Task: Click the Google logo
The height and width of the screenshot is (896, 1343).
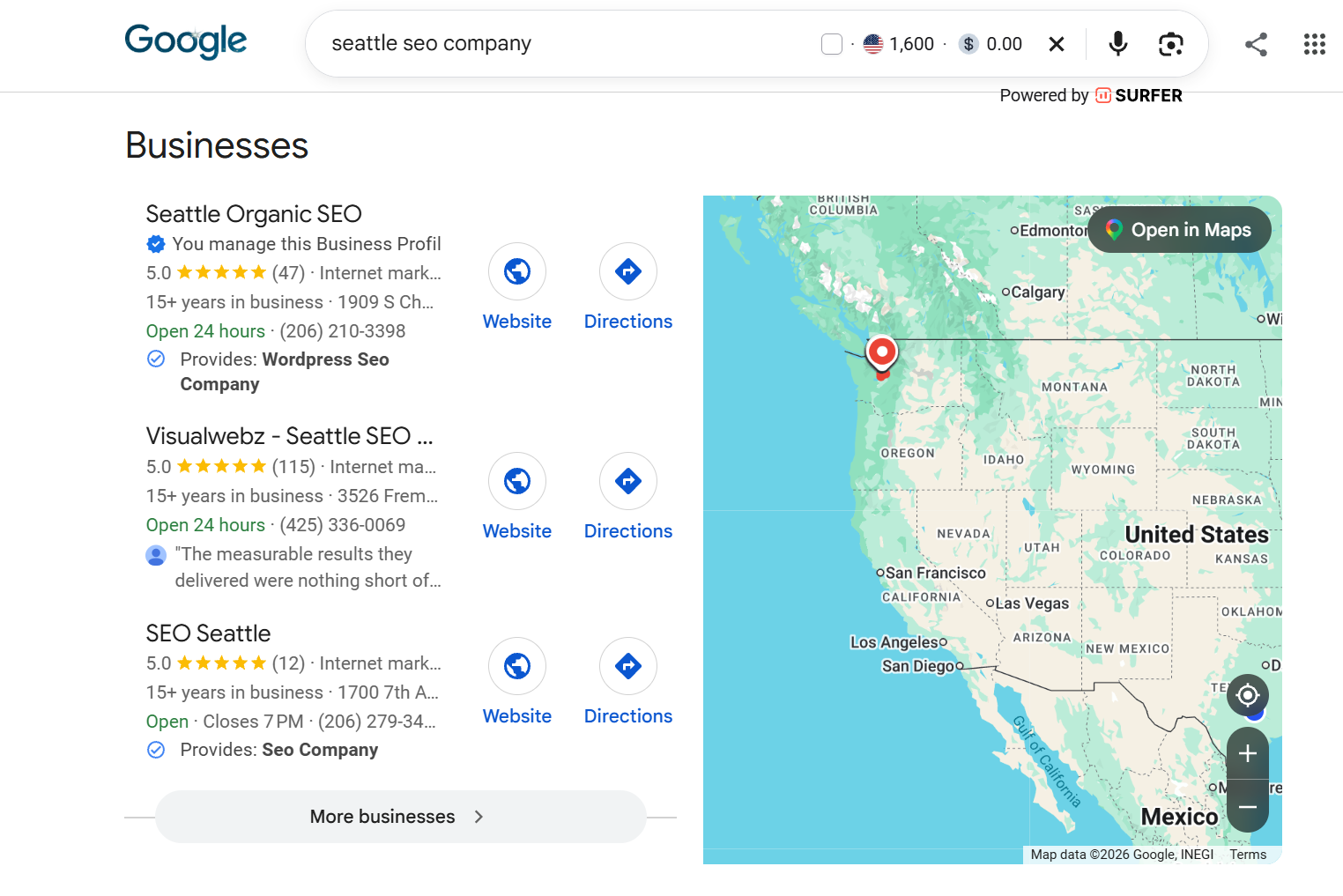Action: point(186,41)
